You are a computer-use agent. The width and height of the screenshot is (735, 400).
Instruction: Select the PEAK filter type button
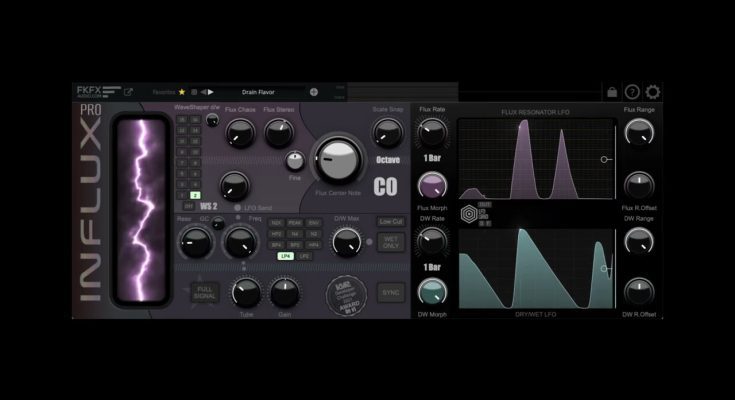click(295, 223)
